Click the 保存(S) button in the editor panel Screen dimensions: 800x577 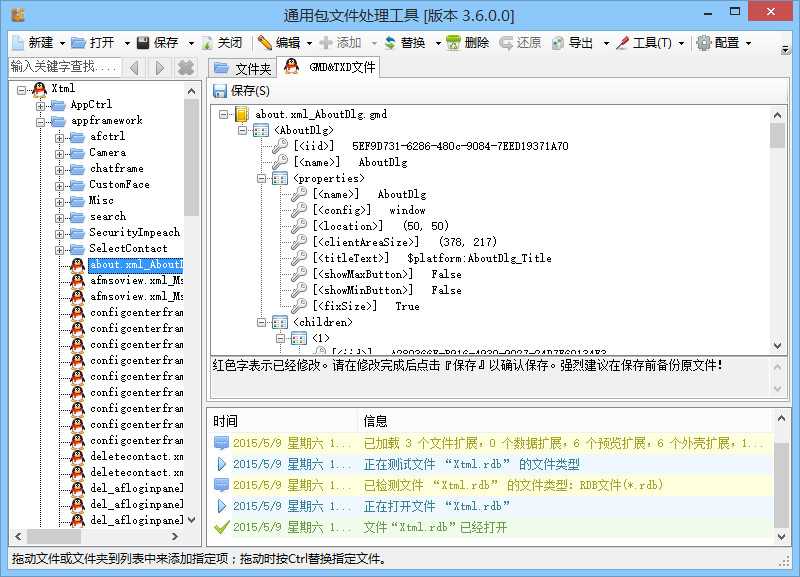coord(240,91)
